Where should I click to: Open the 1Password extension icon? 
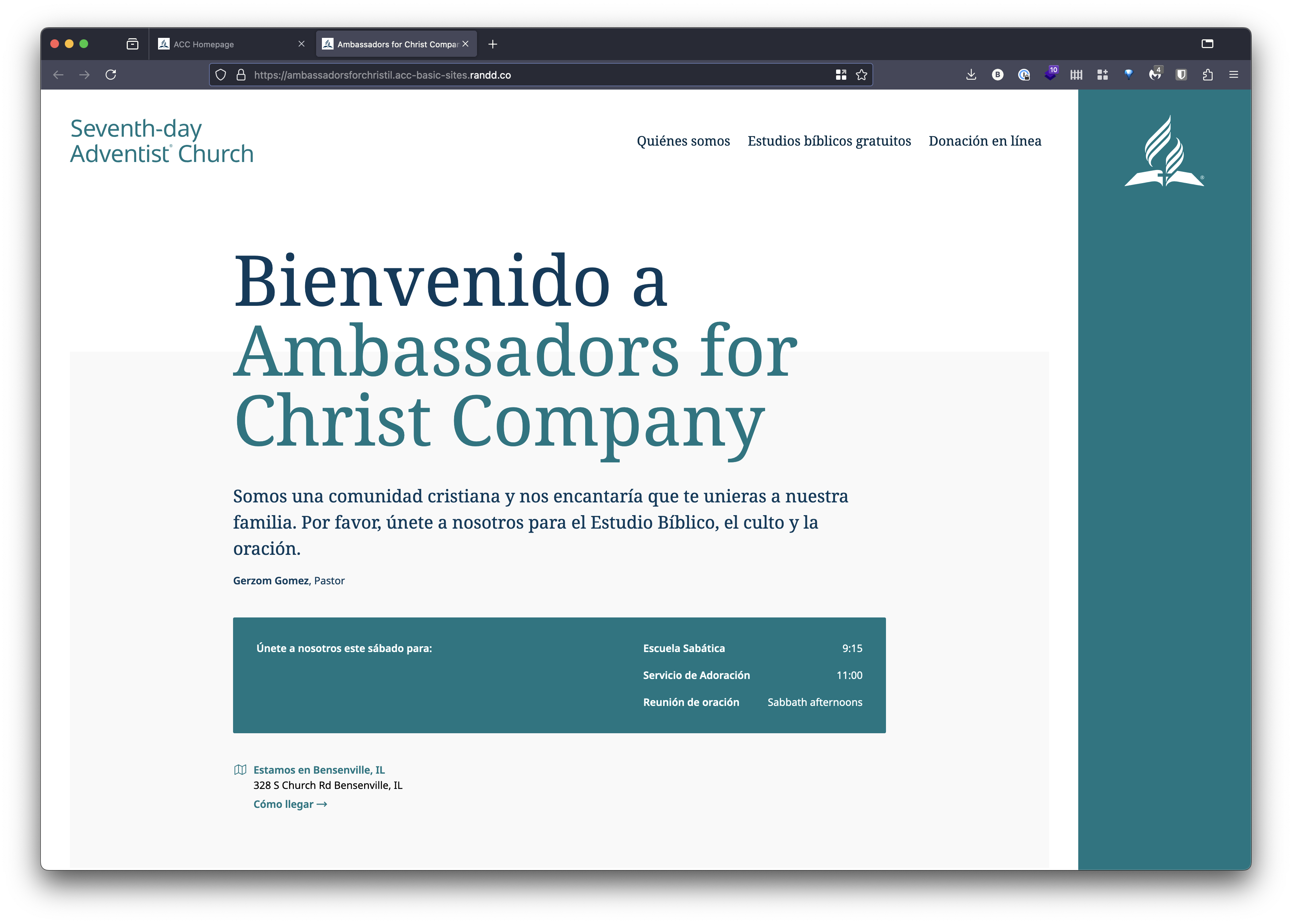click(1024, 75)
